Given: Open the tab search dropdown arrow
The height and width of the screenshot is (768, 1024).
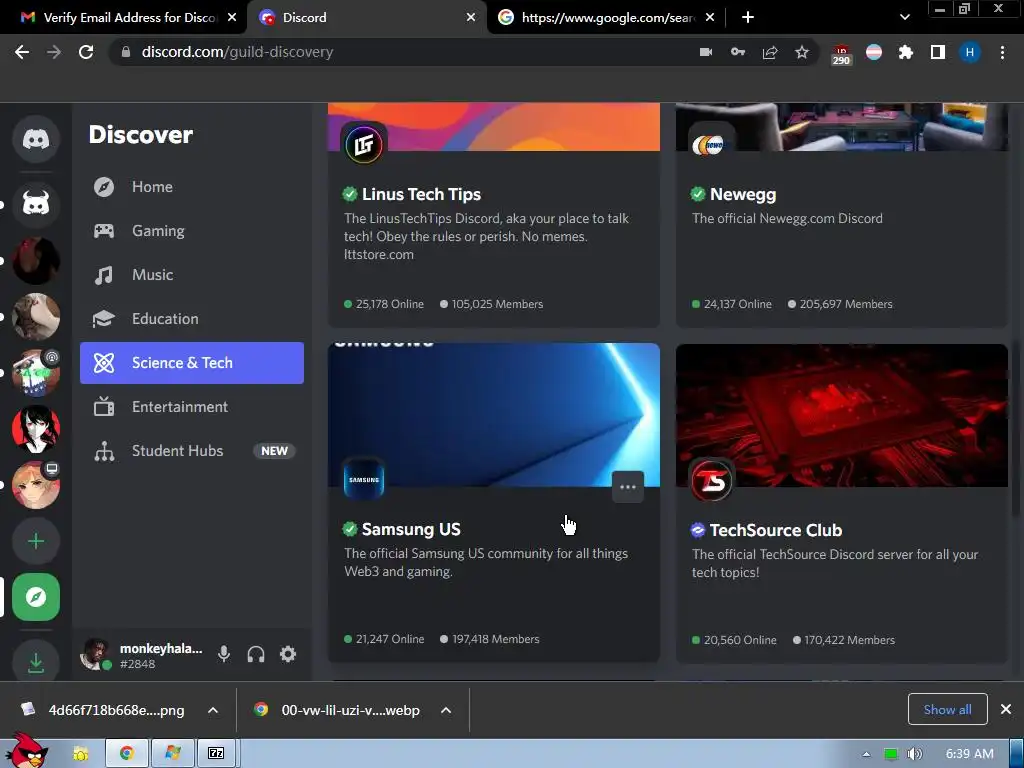Looking at the screenshot, I should point(904,17).
